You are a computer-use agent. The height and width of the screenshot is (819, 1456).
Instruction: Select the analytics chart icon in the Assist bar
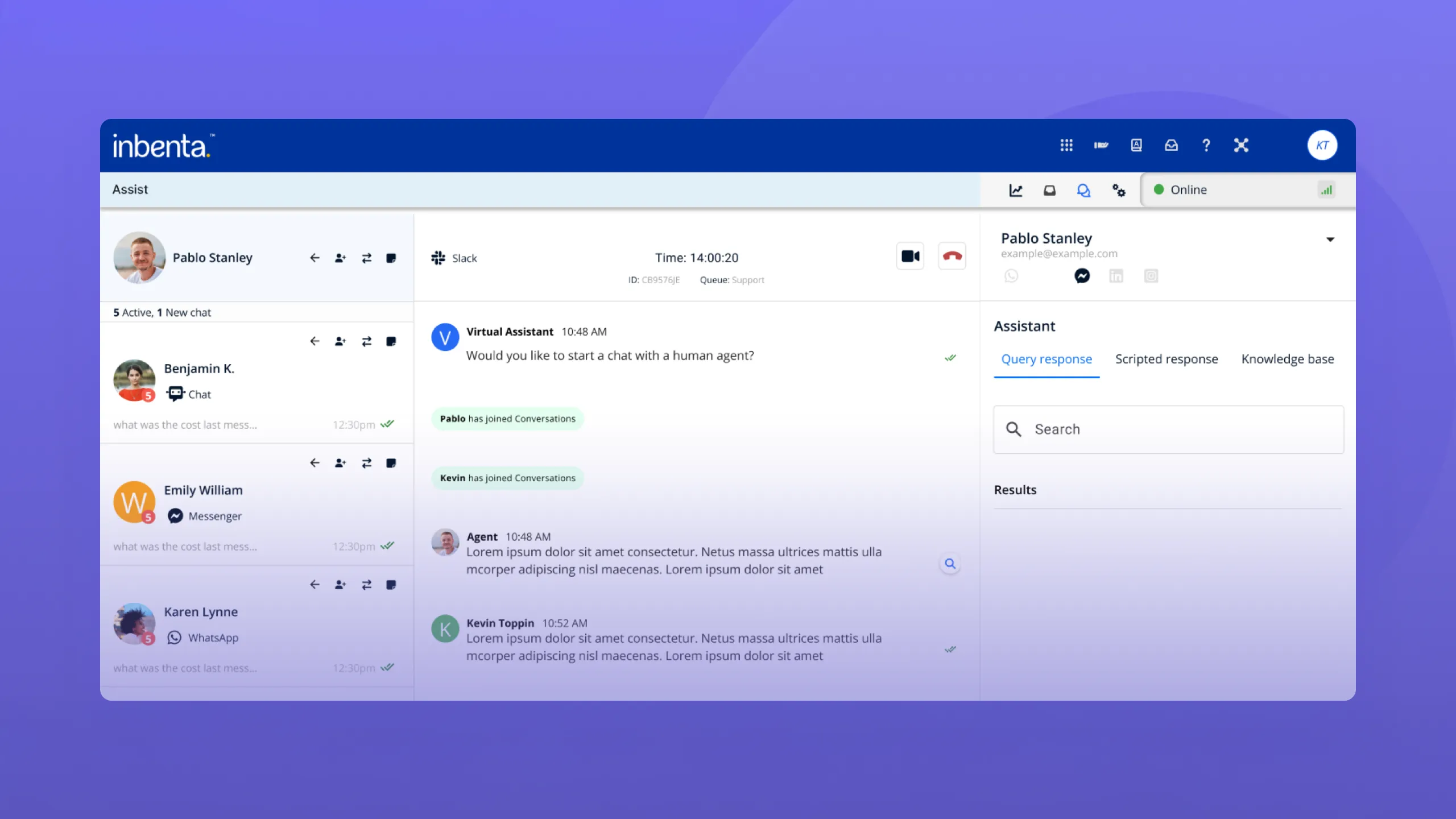pos(1016,190)
